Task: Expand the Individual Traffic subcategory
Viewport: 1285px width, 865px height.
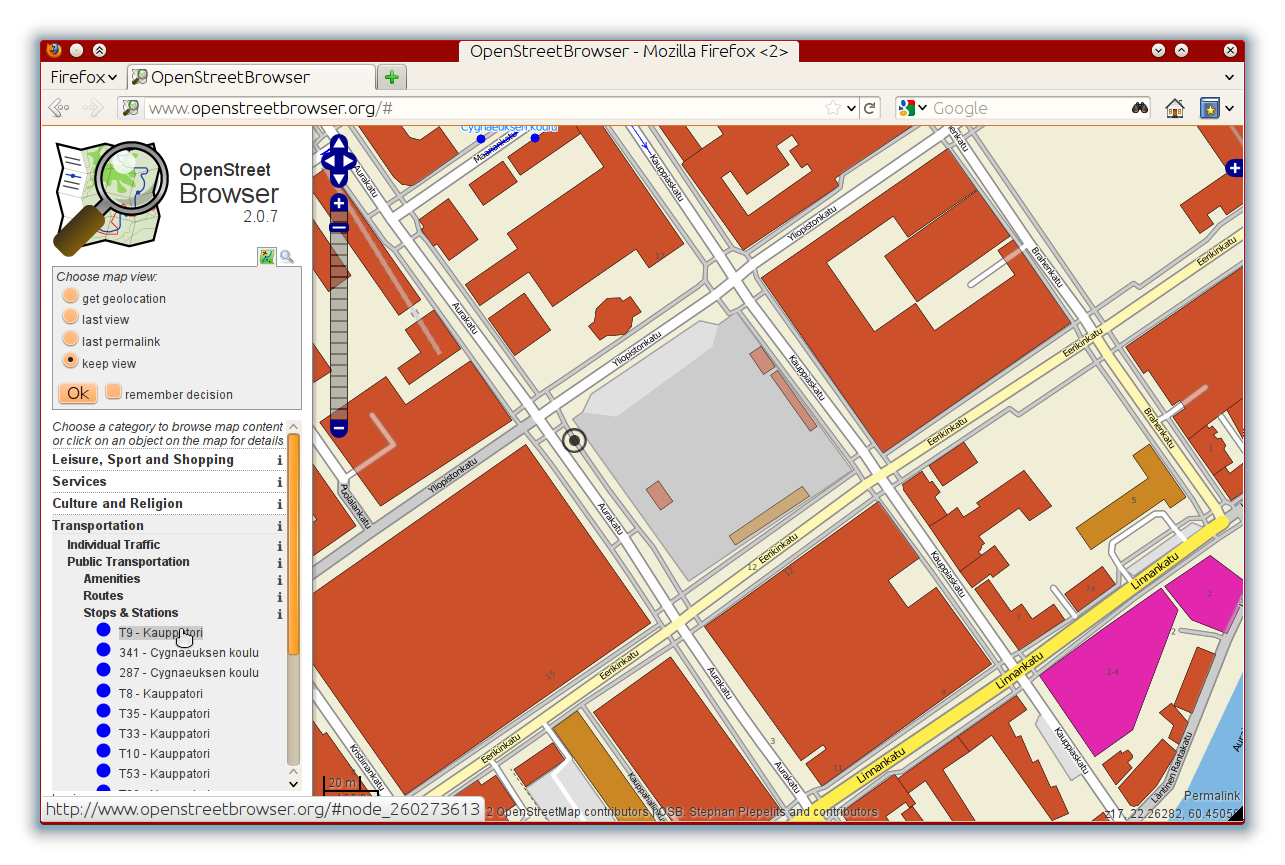Action: (x=113, y=545)
